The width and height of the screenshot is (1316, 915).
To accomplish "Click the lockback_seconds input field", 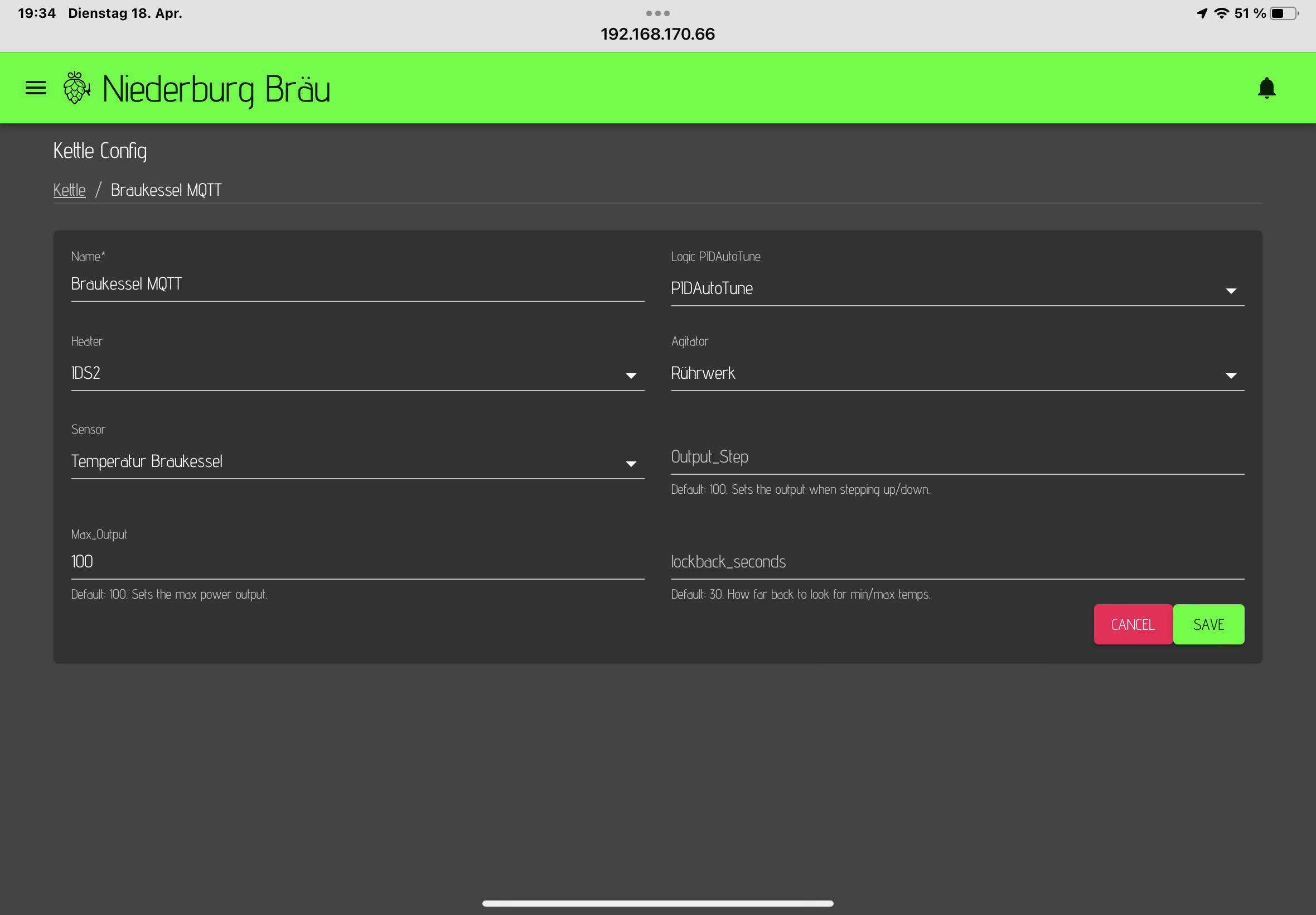I will 957,562.
